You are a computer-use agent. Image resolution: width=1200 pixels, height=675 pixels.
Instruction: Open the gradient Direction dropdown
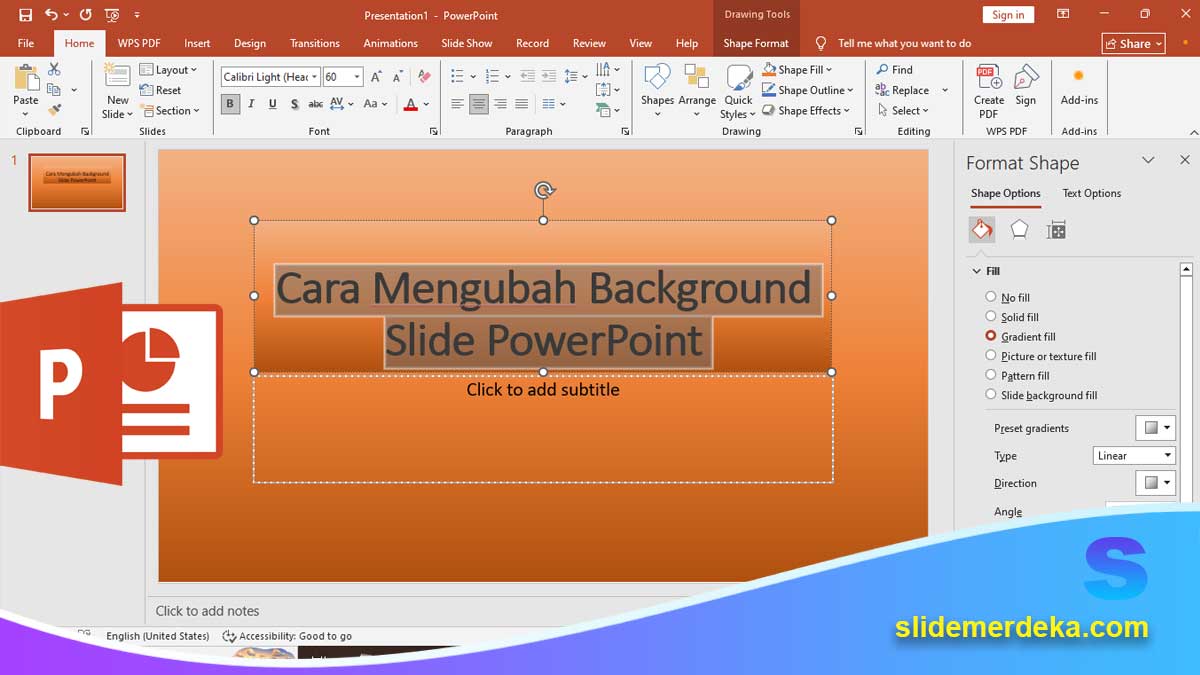1156,483
